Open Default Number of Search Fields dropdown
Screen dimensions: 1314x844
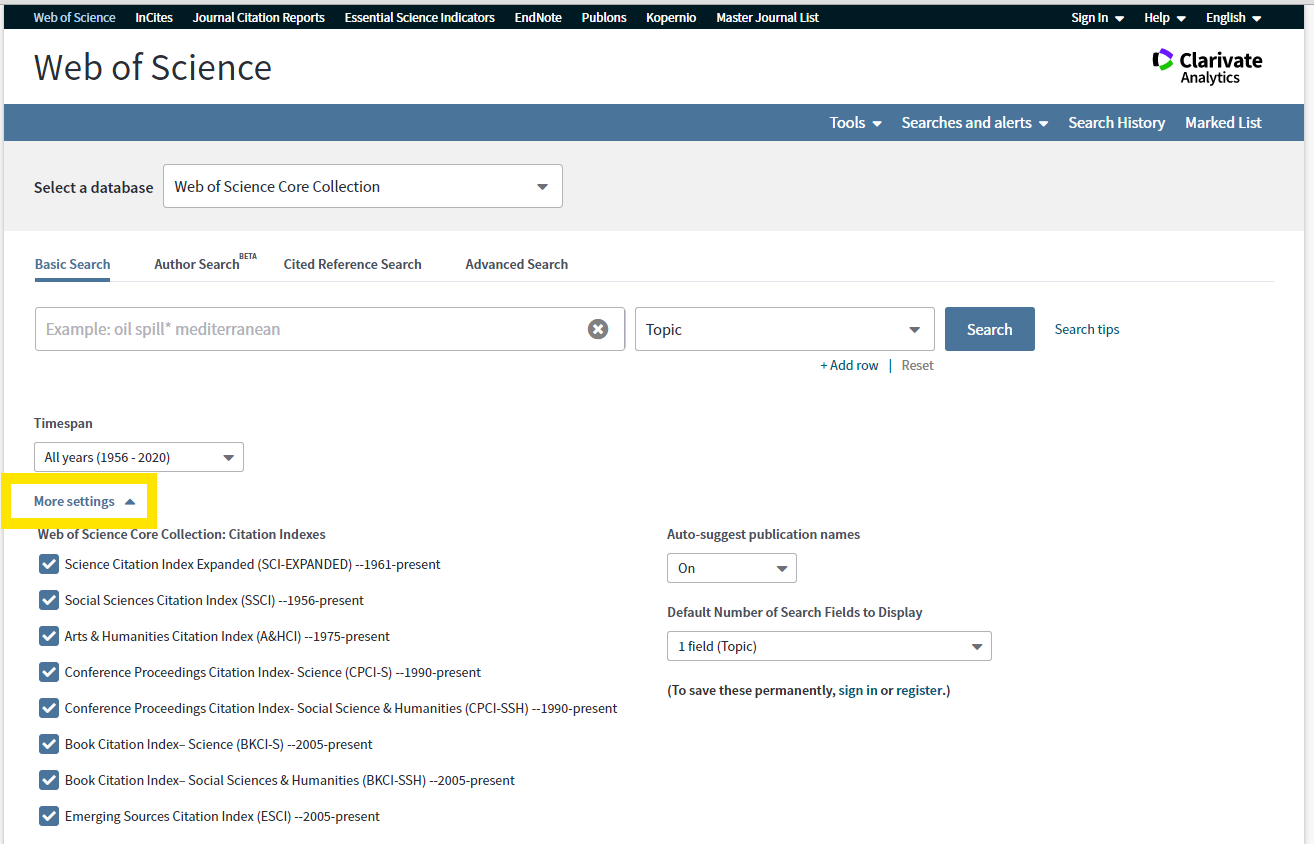[829, 646]
